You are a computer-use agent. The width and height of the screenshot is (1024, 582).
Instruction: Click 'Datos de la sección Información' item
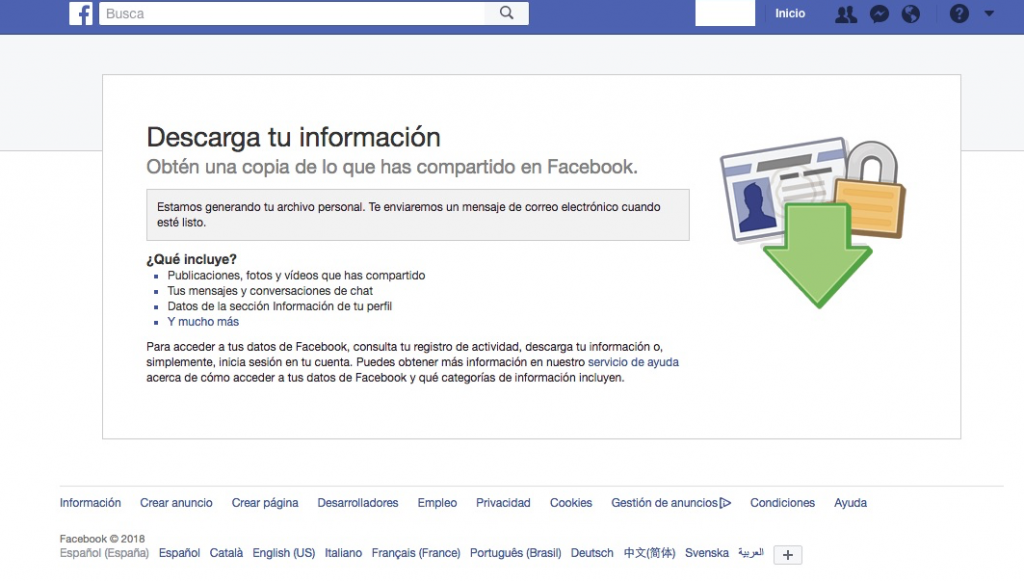click(x=280, y=306)
